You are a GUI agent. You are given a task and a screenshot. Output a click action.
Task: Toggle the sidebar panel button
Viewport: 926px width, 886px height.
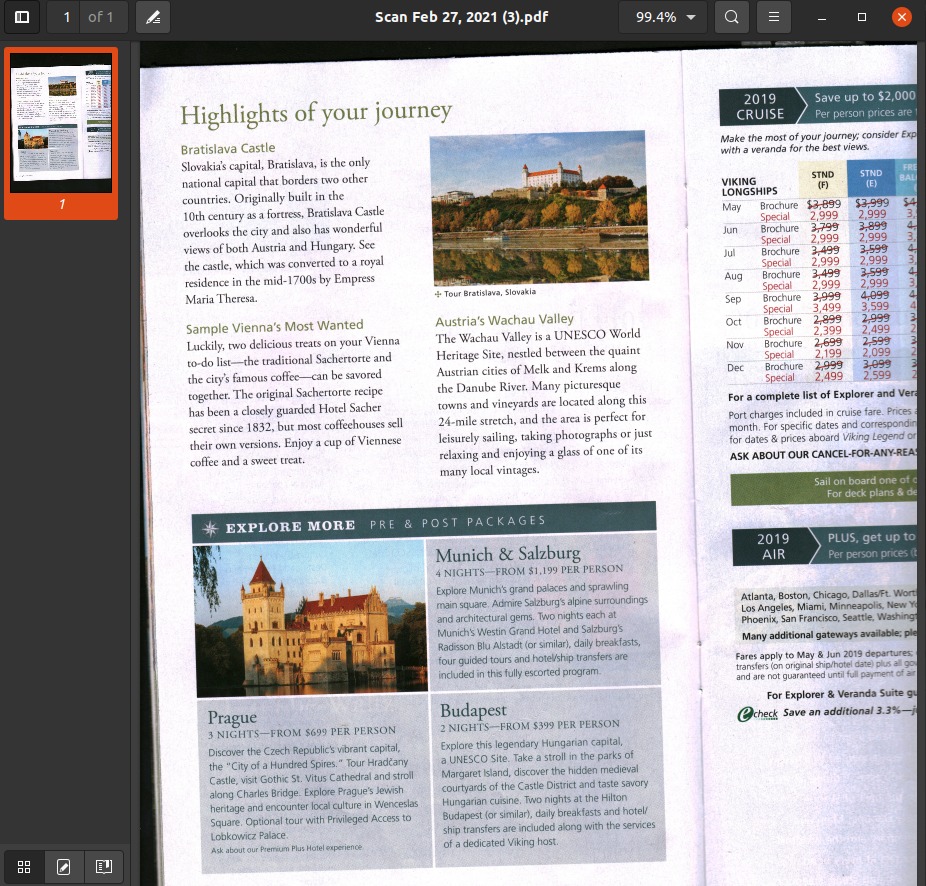tap(22, 17)
